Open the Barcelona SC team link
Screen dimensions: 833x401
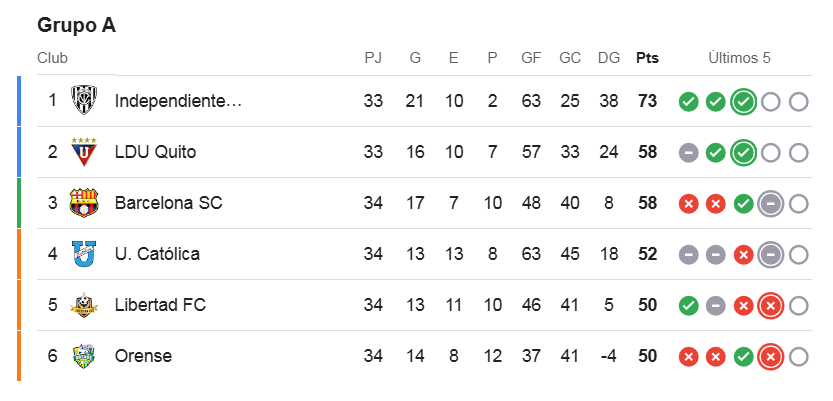pos(168,203)
